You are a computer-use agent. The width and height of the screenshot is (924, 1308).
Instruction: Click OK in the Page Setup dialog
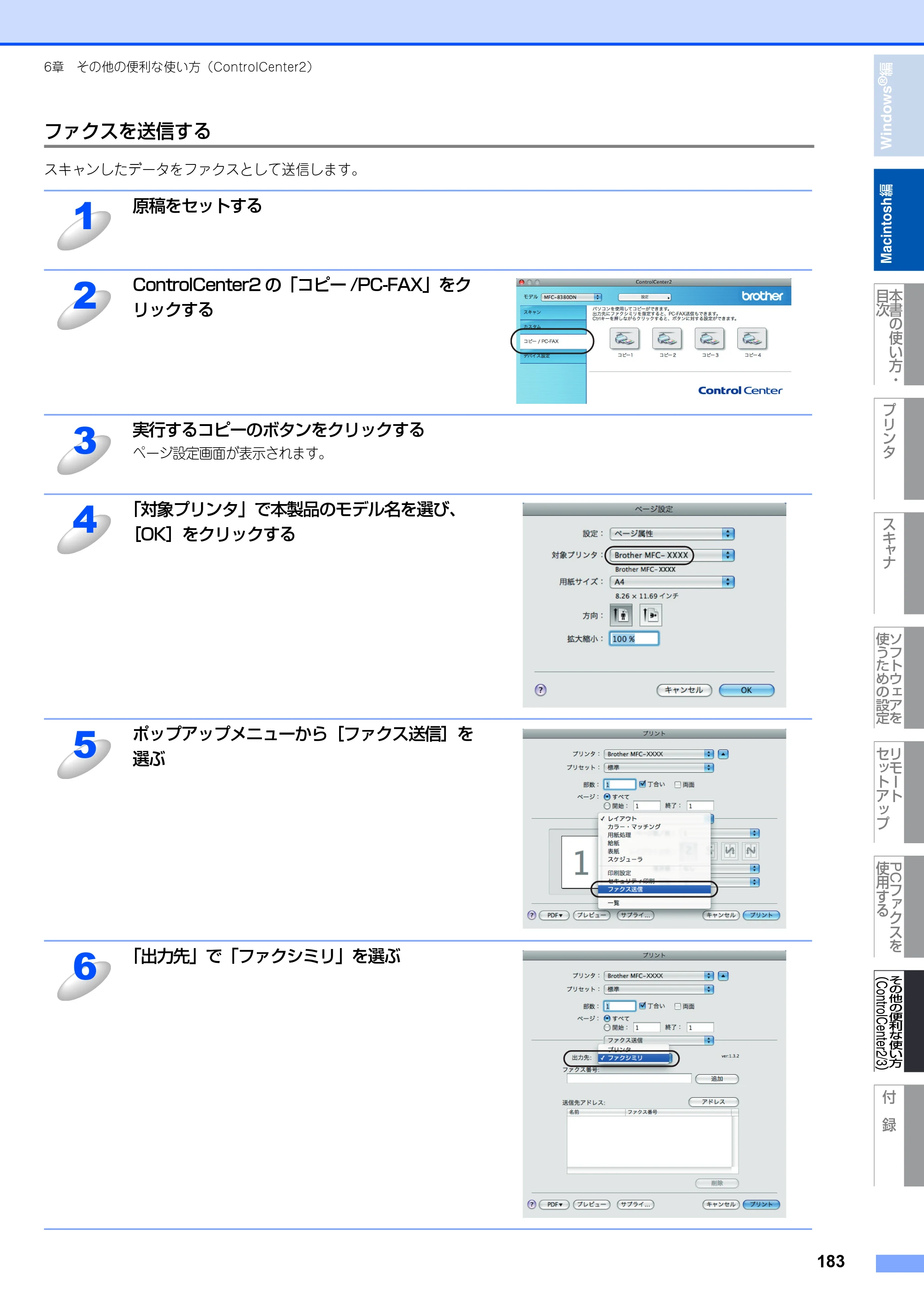(x=746, y=690)
